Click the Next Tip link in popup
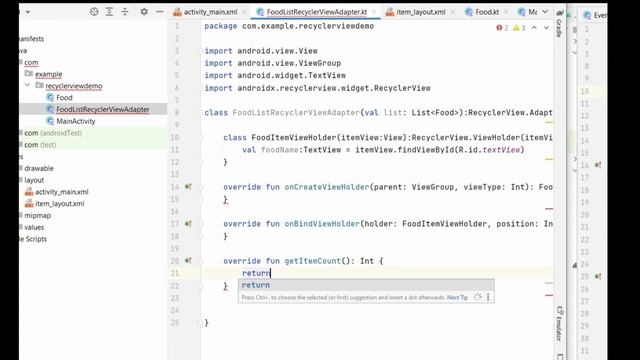The height and width of the screenshot is (360, 640). [457, 298]
